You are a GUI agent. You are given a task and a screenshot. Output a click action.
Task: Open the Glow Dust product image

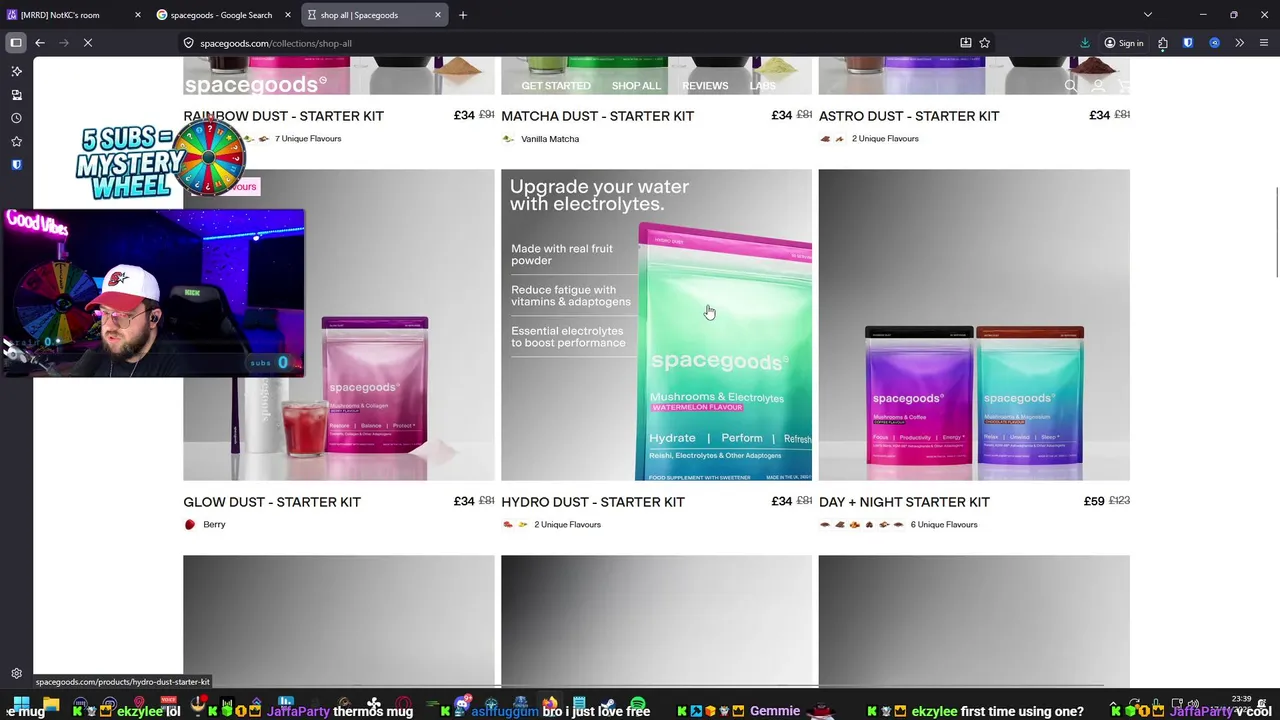click(339, 325)
